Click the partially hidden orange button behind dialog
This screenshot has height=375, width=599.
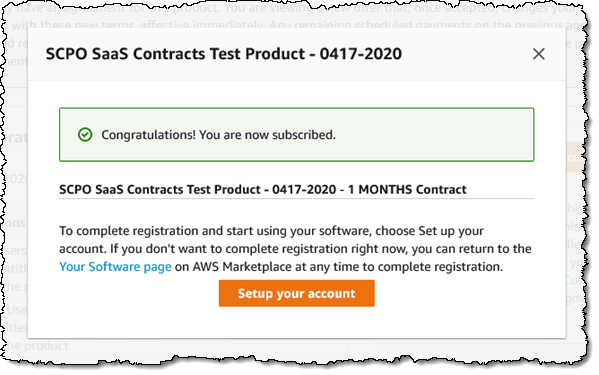coord(574,157)
